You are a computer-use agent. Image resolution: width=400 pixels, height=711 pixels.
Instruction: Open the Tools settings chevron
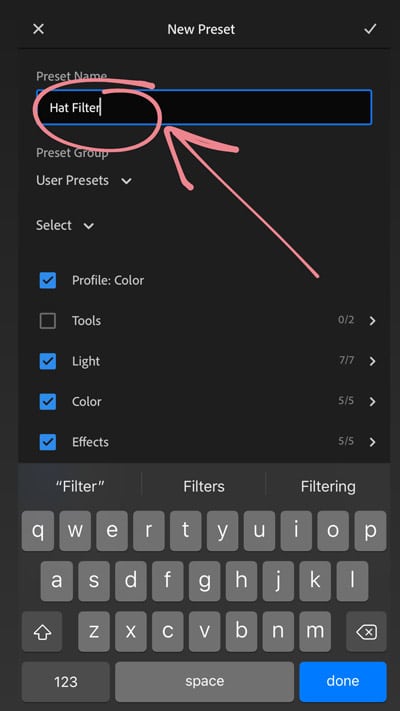tap(372, 321)
